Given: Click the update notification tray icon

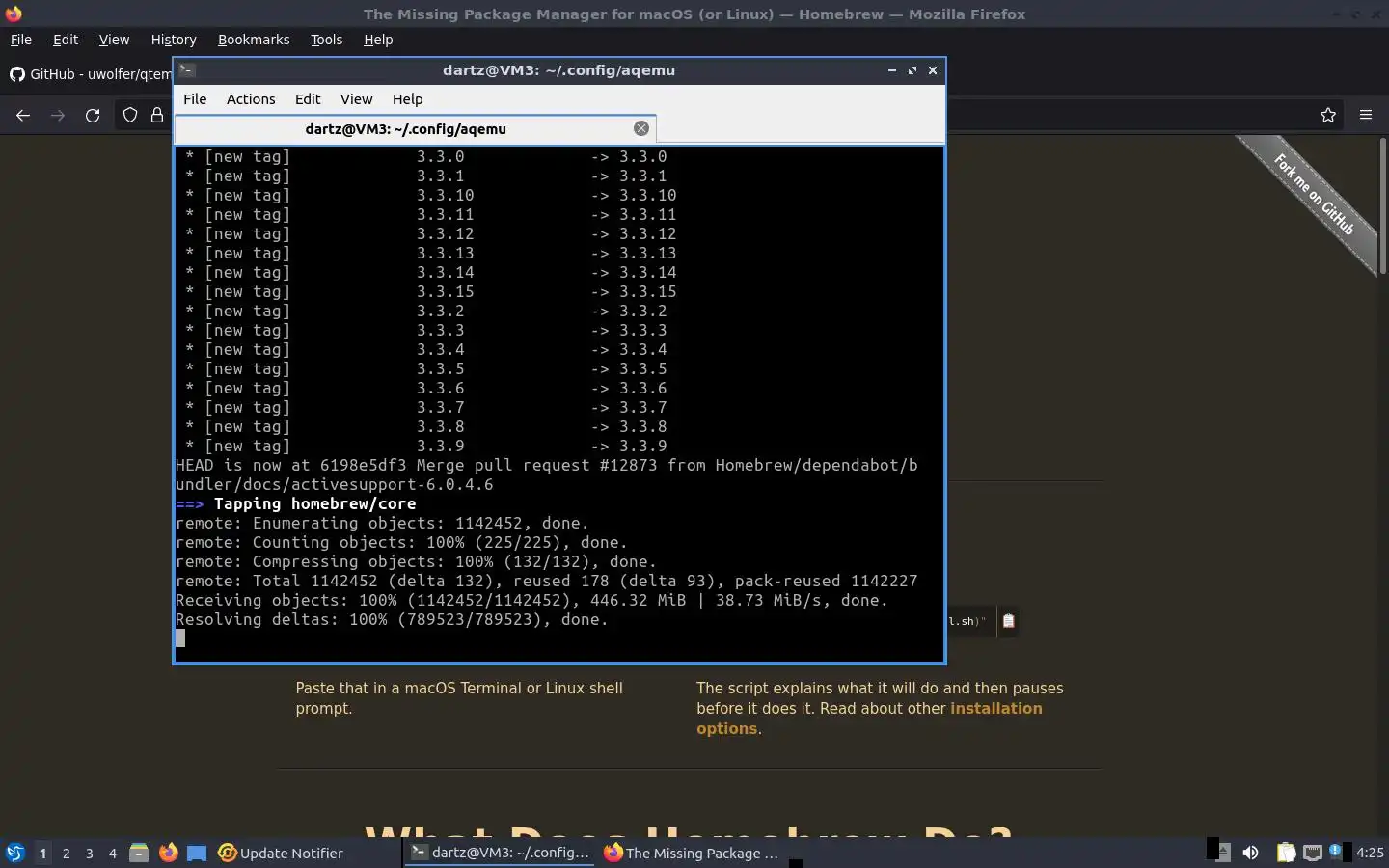Looking at the screenshot, I should (1336, 851).
